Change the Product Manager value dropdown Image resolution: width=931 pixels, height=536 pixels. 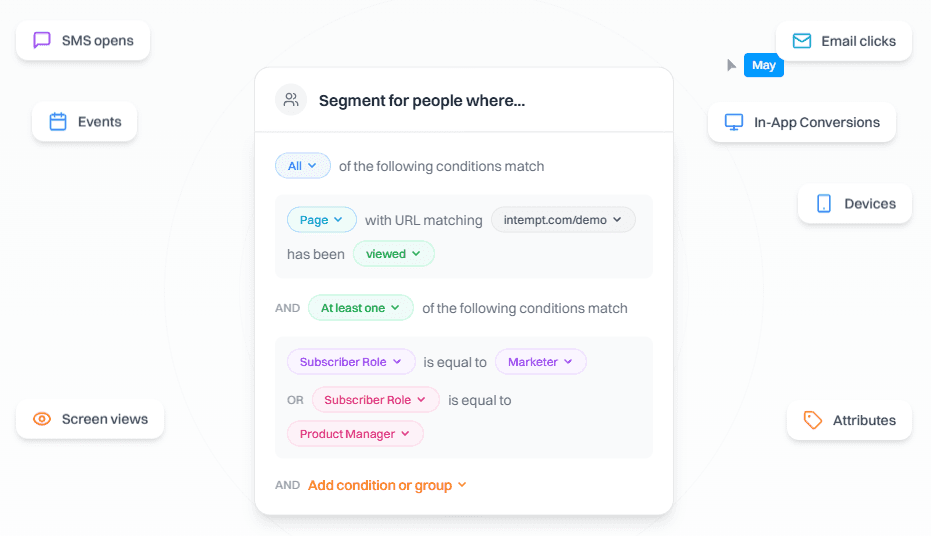(355, 434)
